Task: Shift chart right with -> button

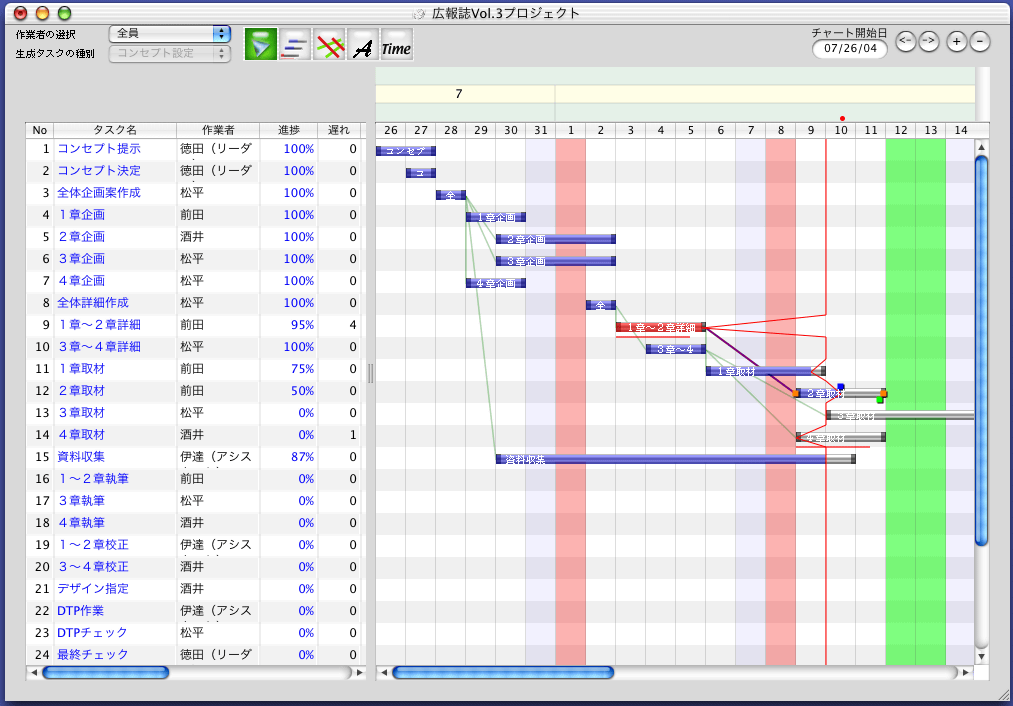Action: [x=928, y=41]
